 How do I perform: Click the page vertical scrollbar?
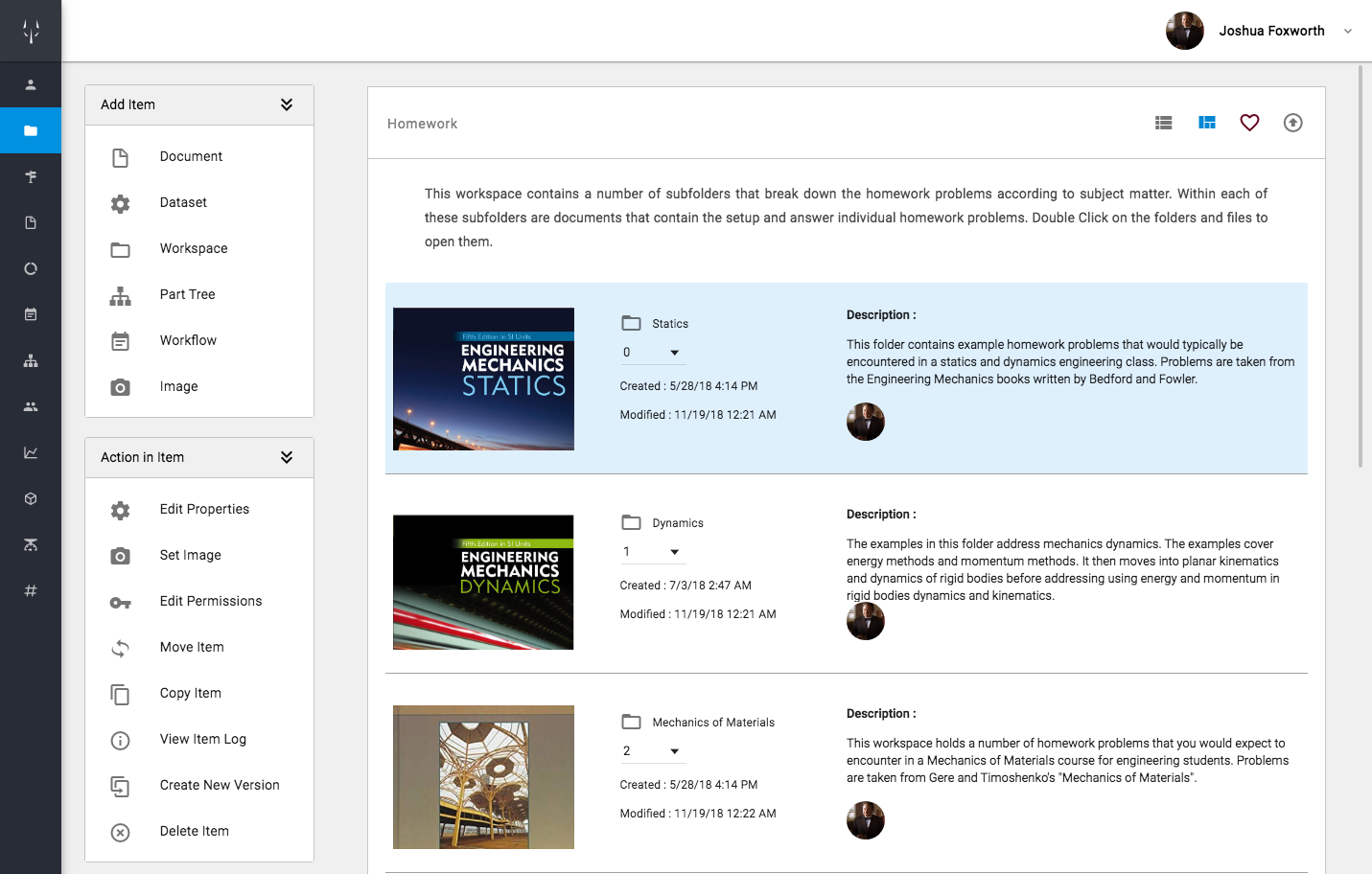point(1360,266)
